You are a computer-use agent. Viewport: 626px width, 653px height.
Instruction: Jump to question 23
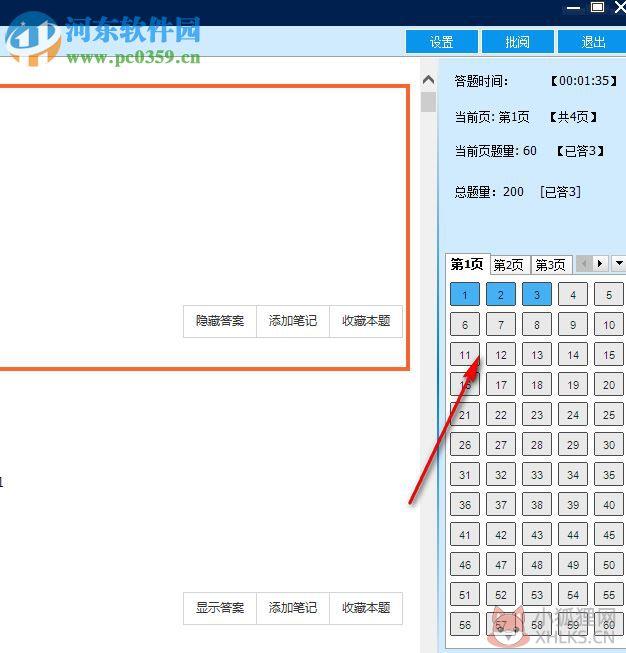coord(537,415)
